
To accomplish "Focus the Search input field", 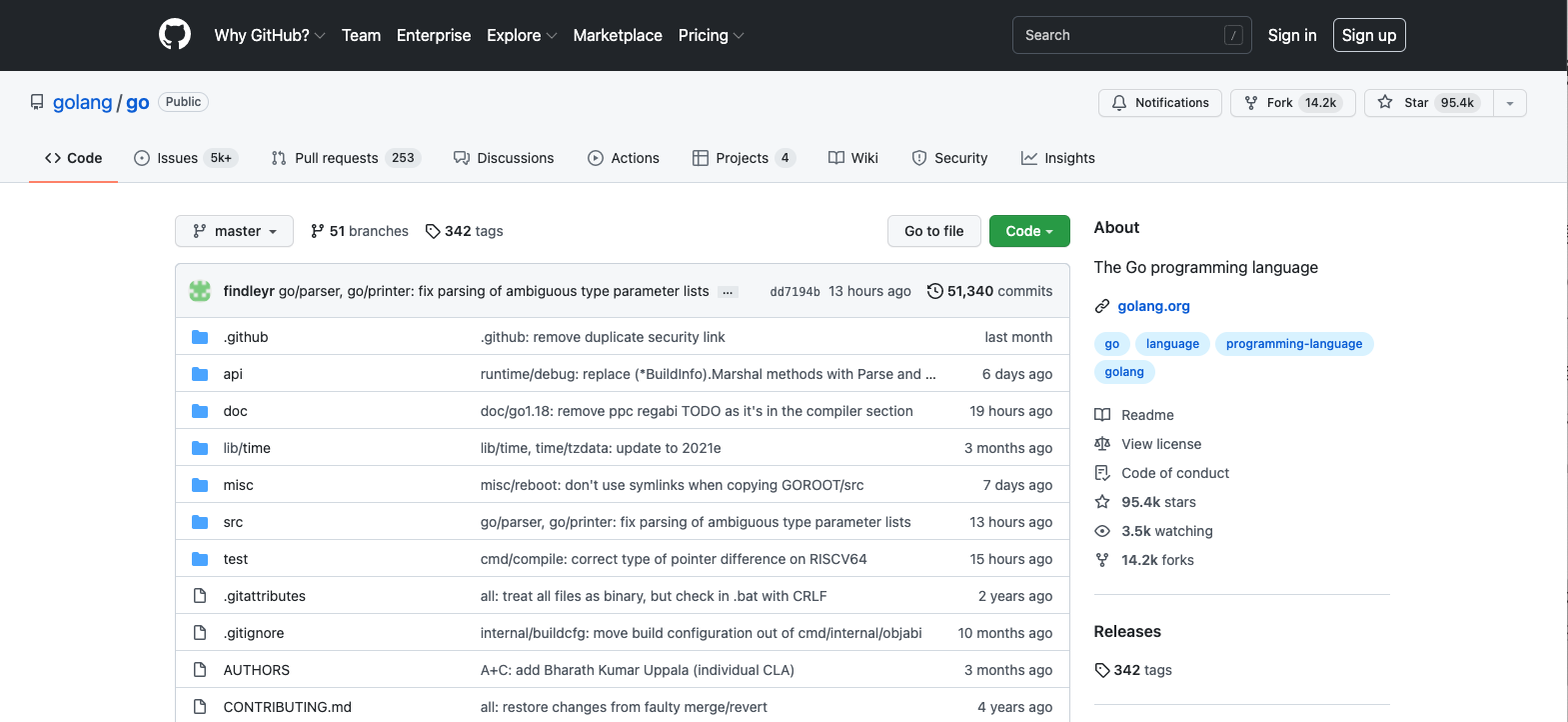I will pyautogui.click(x=1132, y=35).
